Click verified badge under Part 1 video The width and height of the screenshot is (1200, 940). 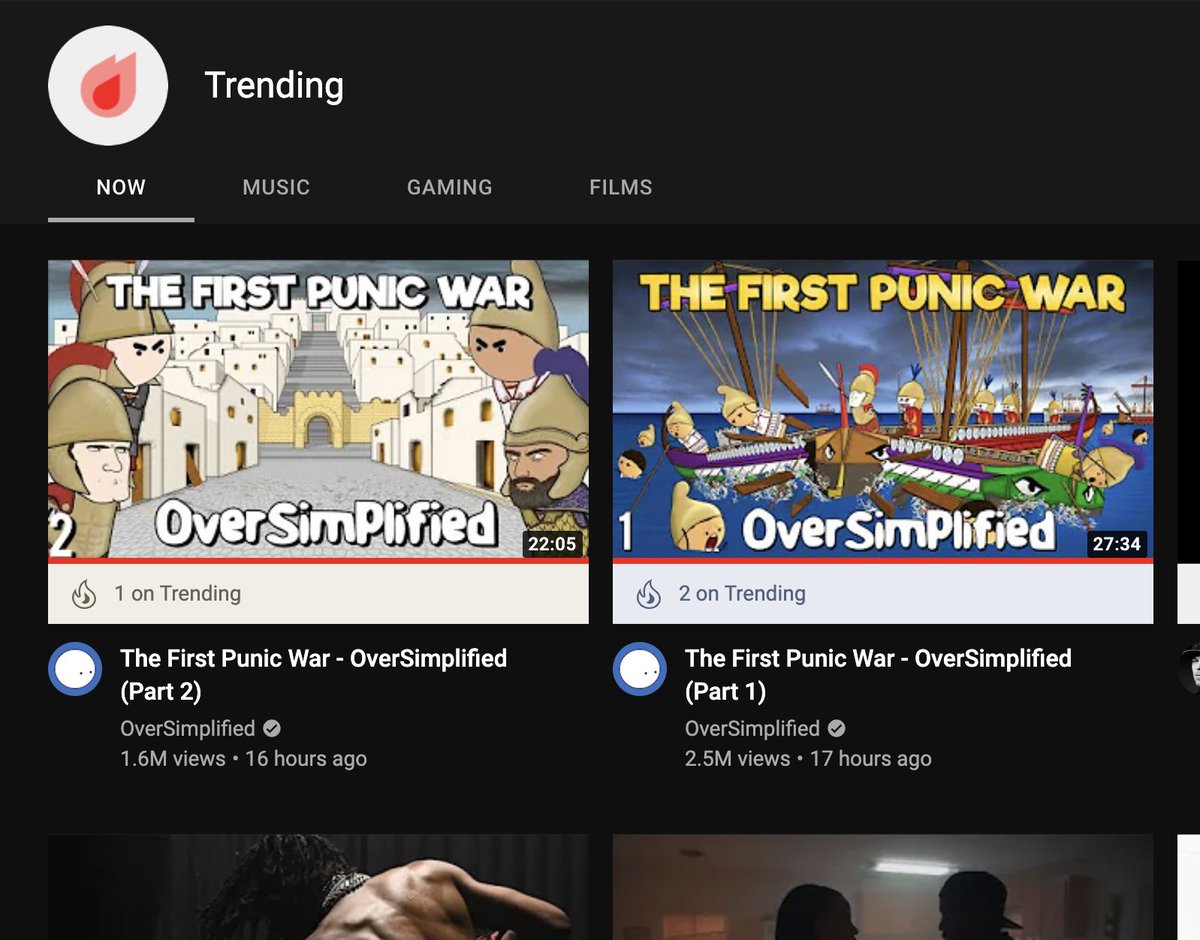(x=837, y=728)
